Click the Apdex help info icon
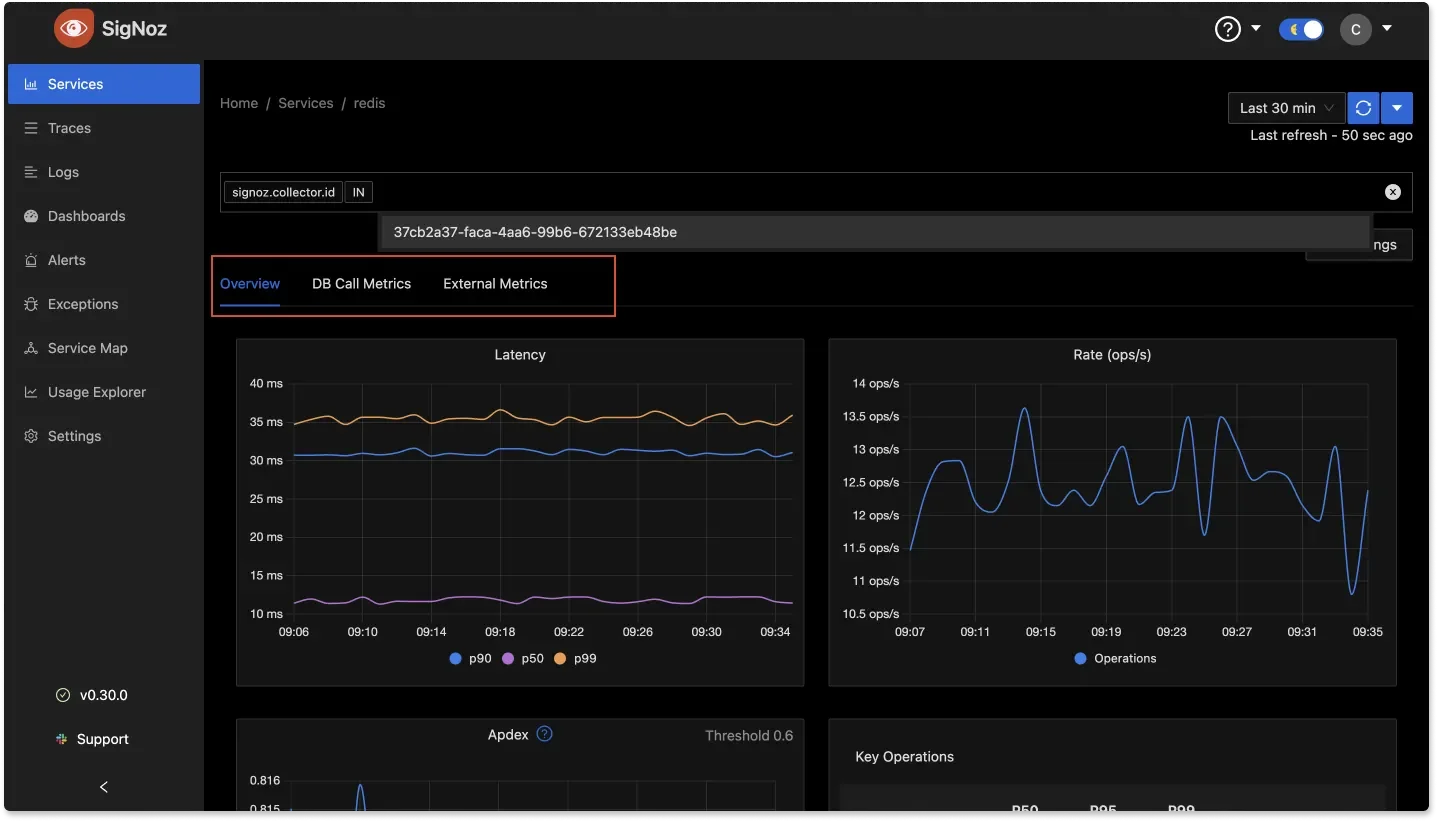 544,734
